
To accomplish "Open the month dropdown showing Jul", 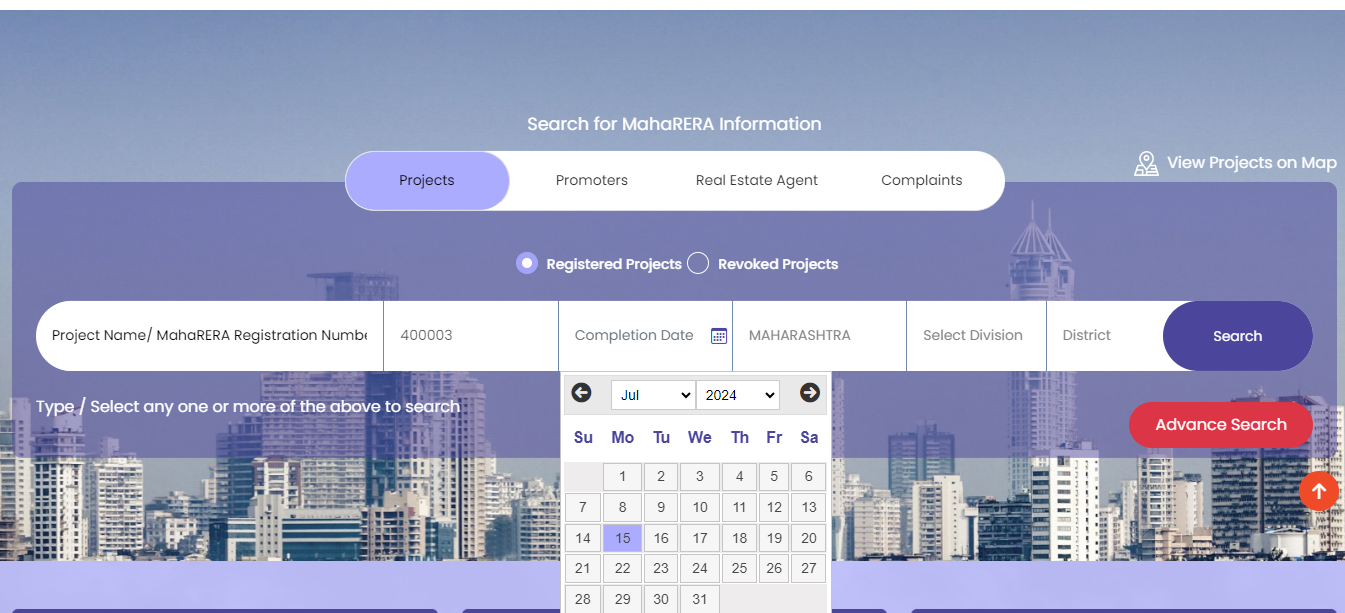I will click(653, 395).
